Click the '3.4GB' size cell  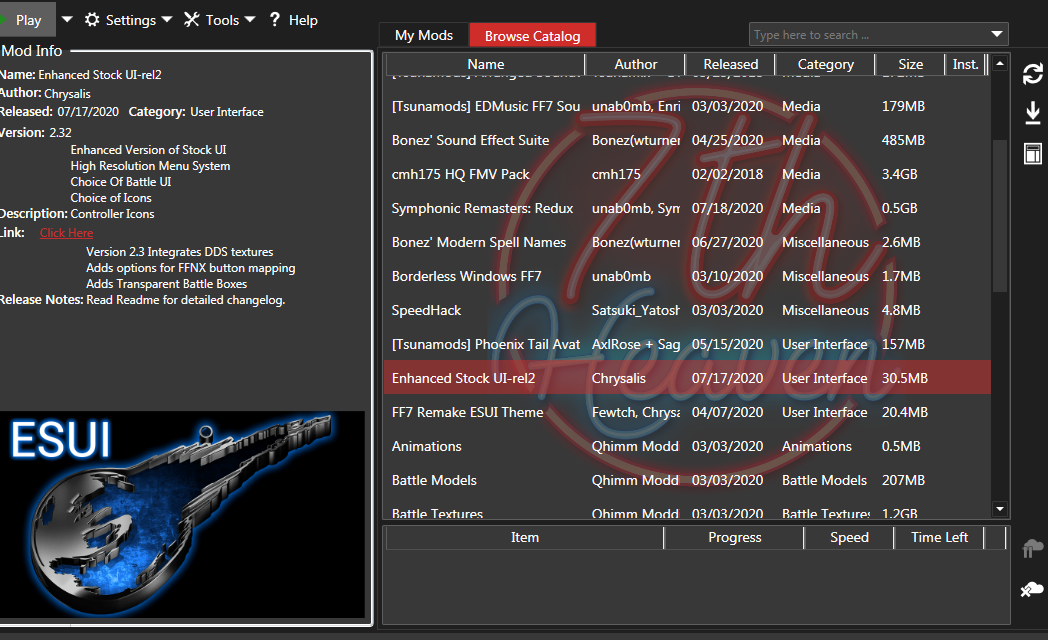click(x=900, y=174)
